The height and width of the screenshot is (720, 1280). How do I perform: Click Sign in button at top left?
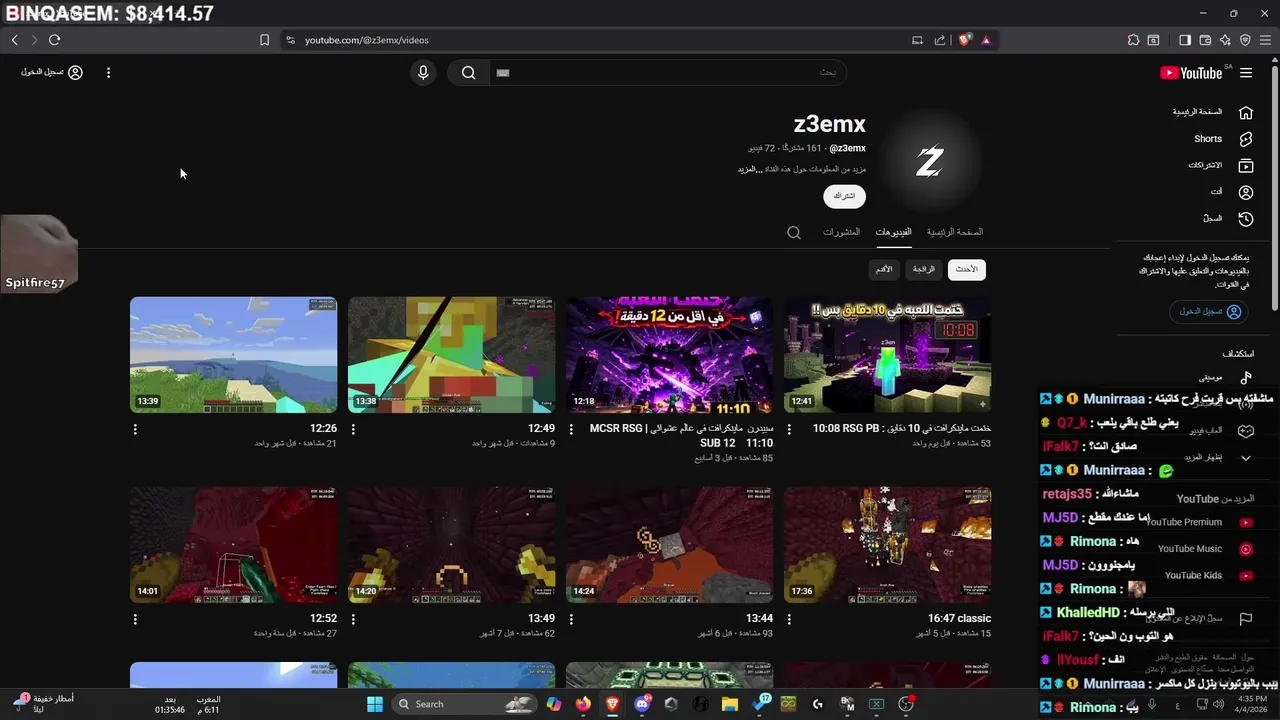52,72
